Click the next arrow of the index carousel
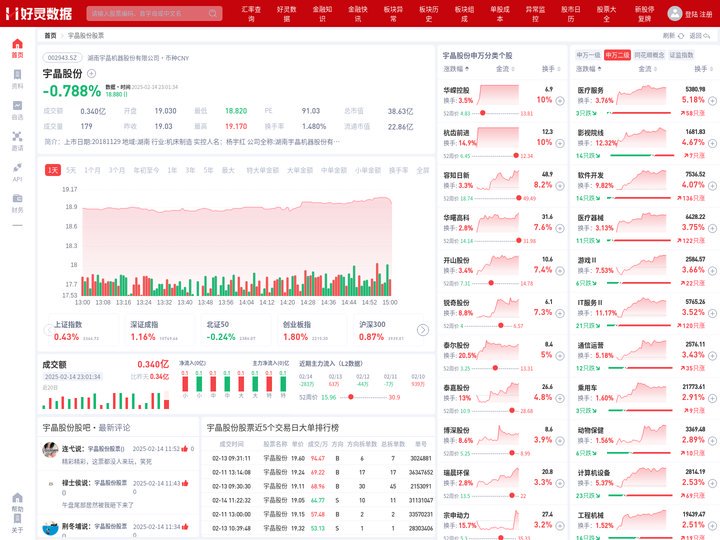Screen dimensions: 720x540 click(x=423, y=330)
